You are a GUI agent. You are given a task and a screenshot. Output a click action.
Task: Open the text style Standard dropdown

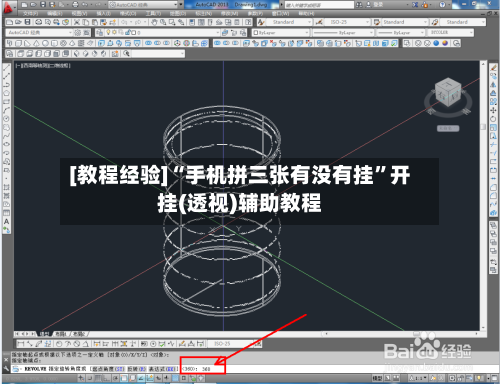click(x=289, y=22)
